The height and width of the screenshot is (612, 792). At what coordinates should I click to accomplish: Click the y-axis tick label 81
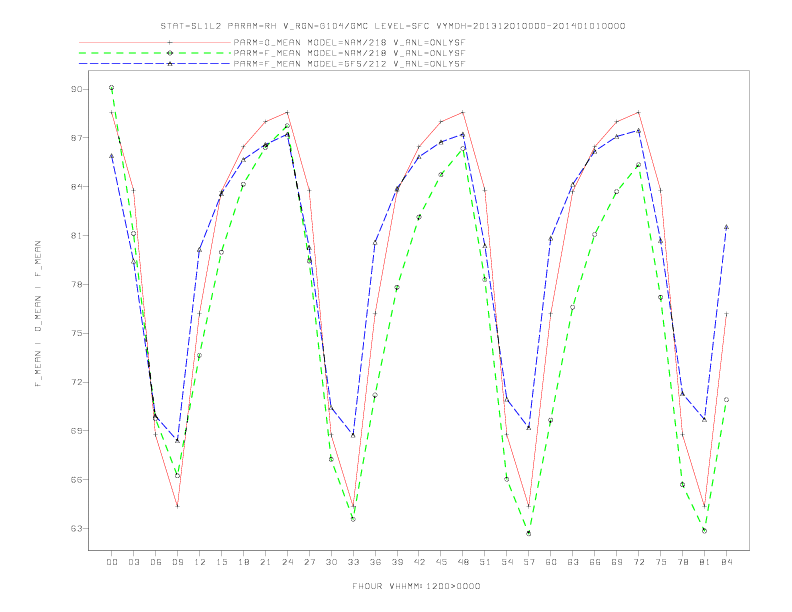(x=77, y=236)
